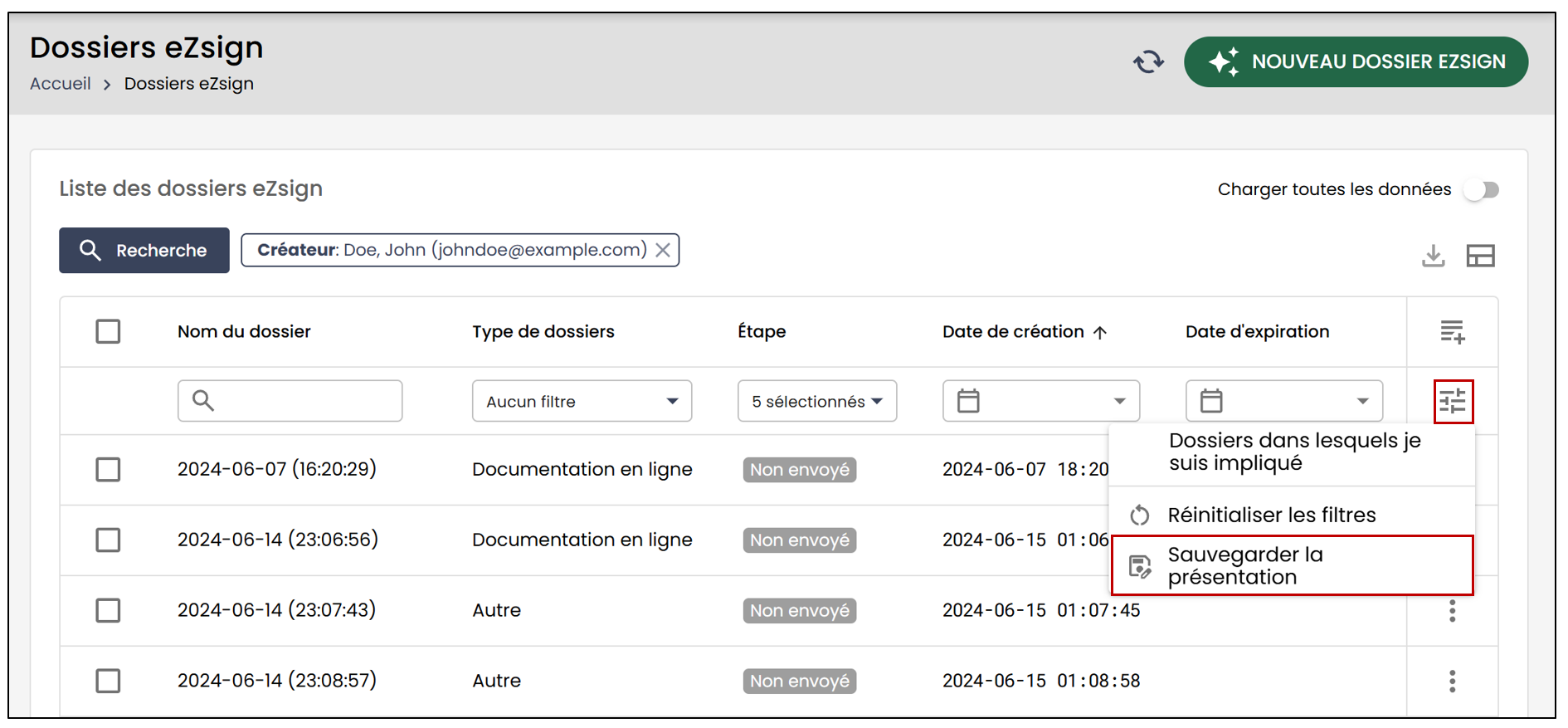
Task: Open the three-dot menu for 2024-06-14 (23:07:43)
Action: pos(1452,611)
